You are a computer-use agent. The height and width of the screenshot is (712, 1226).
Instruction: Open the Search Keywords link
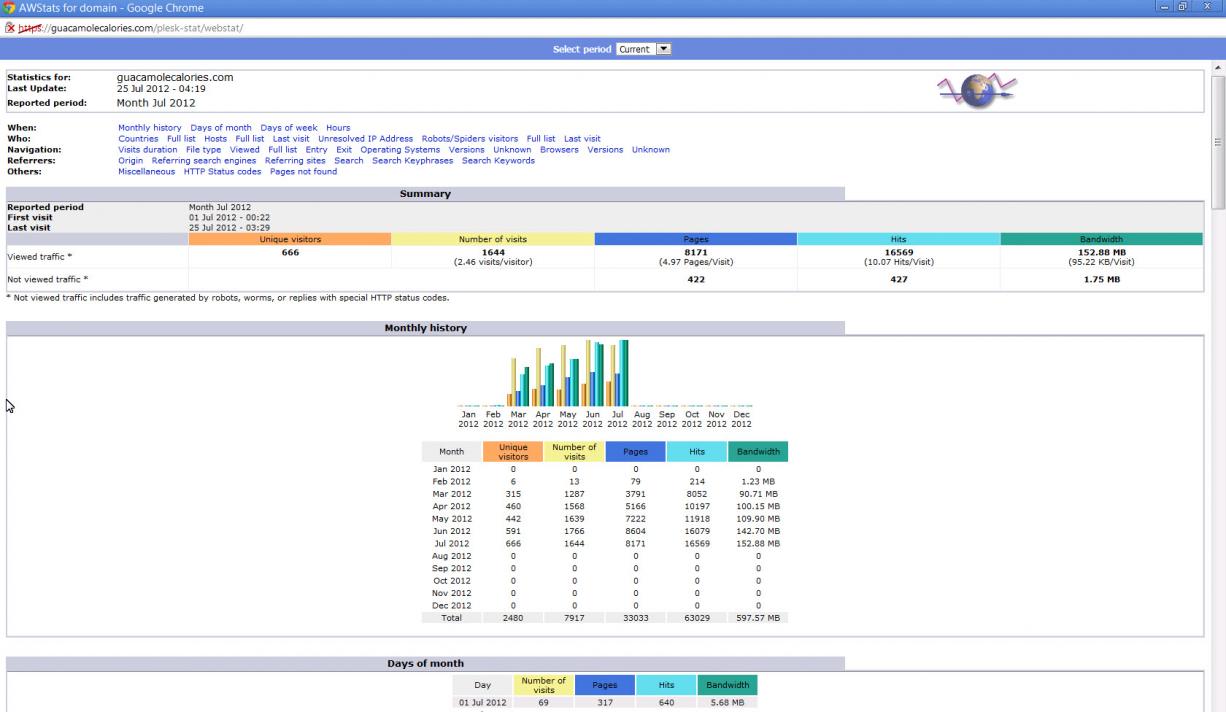(x=498, y=161)
